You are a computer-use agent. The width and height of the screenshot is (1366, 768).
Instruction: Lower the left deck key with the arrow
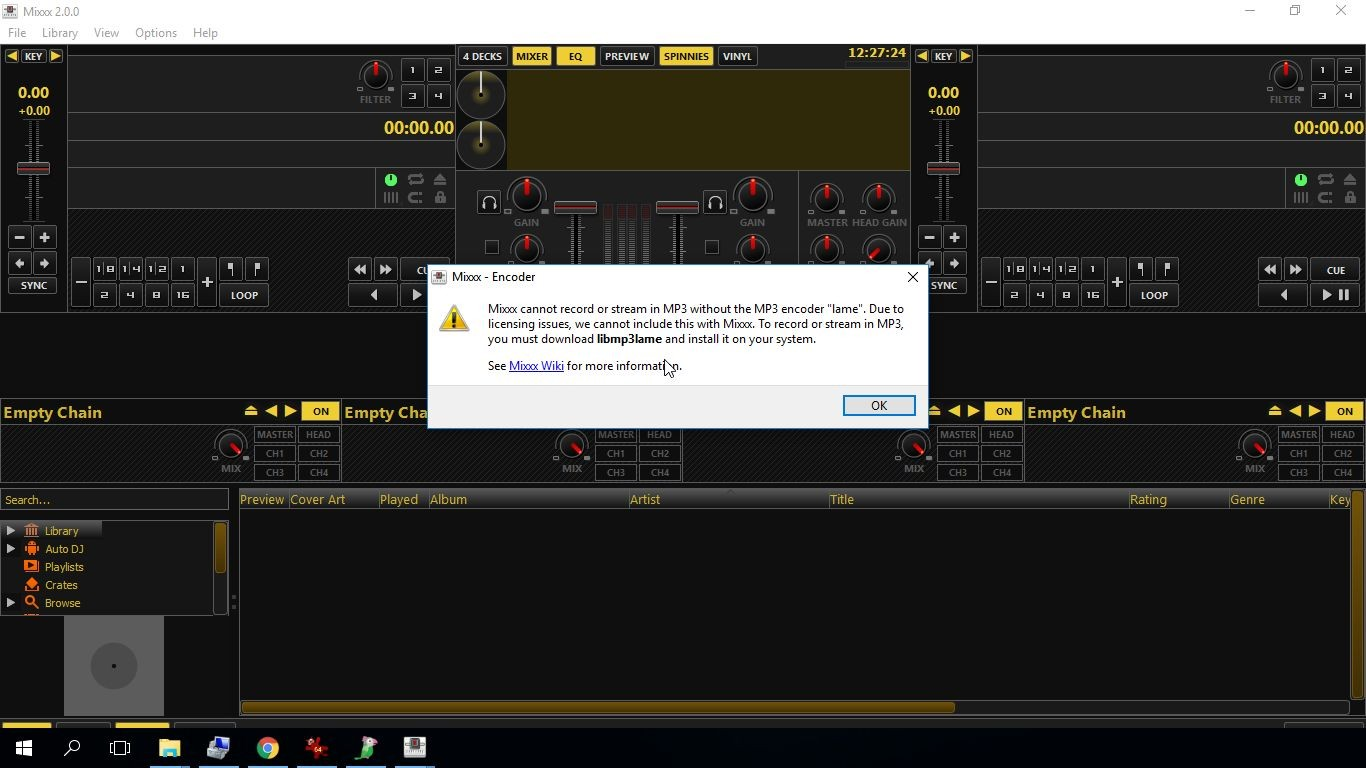[x=12, y=56]
